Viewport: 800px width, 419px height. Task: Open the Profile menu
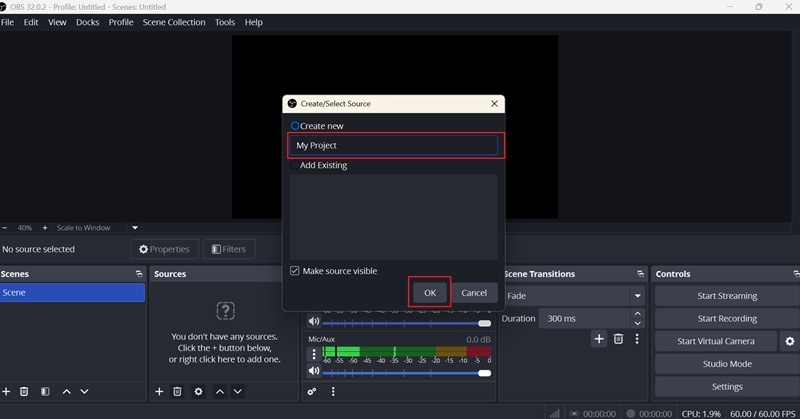(x=121, y=22)
